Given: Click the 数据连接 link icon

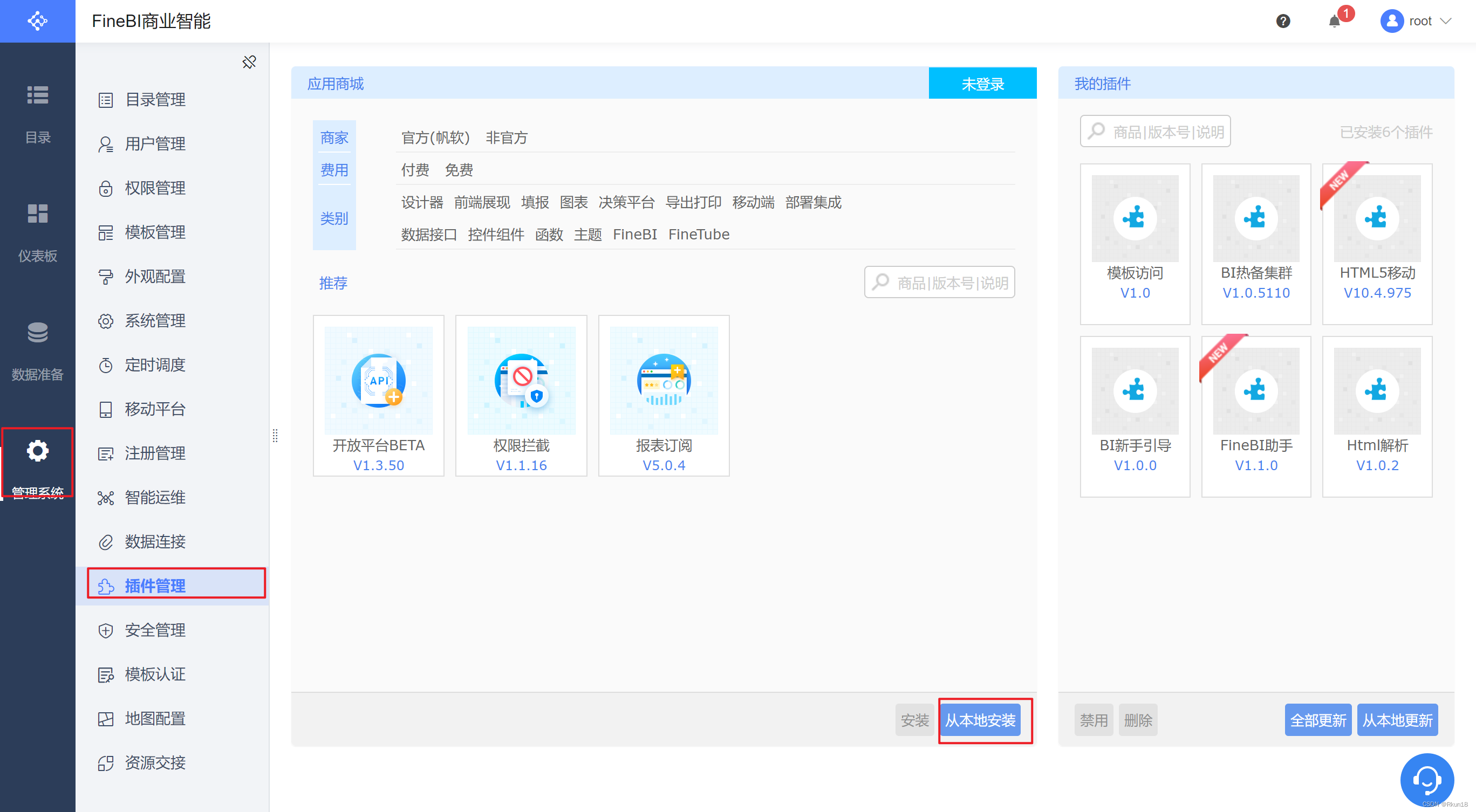Looking at the screenshot, I should coord(105,542).
